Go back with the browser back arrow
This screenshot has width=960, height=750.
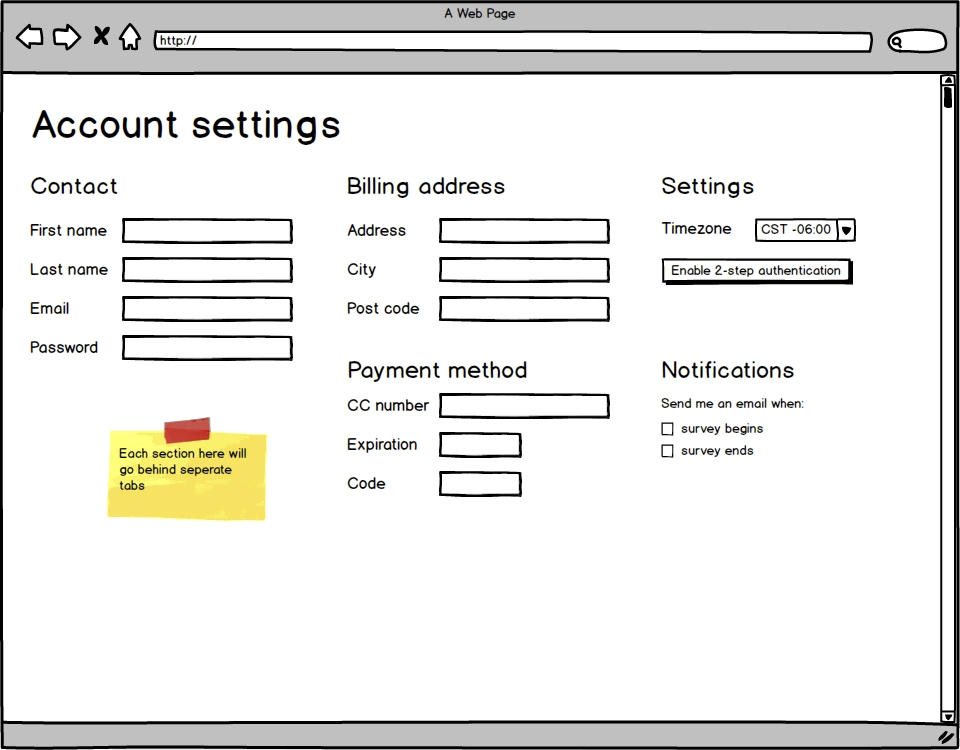pyautogui.click(x=29, y=37)
